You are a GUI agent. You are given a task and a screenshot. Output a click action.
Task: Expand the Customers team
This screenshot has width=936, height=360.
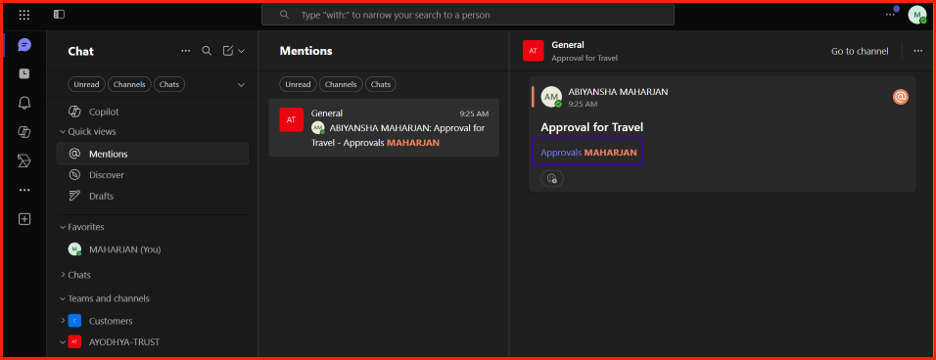point(63,321)
